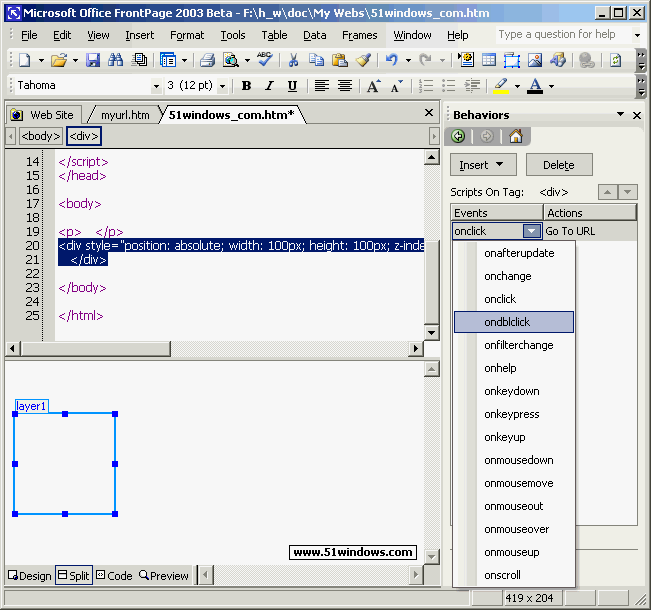651x610 pixels.
Task: Go to the Behaviors pane Home icon
Action: (516, 136)
